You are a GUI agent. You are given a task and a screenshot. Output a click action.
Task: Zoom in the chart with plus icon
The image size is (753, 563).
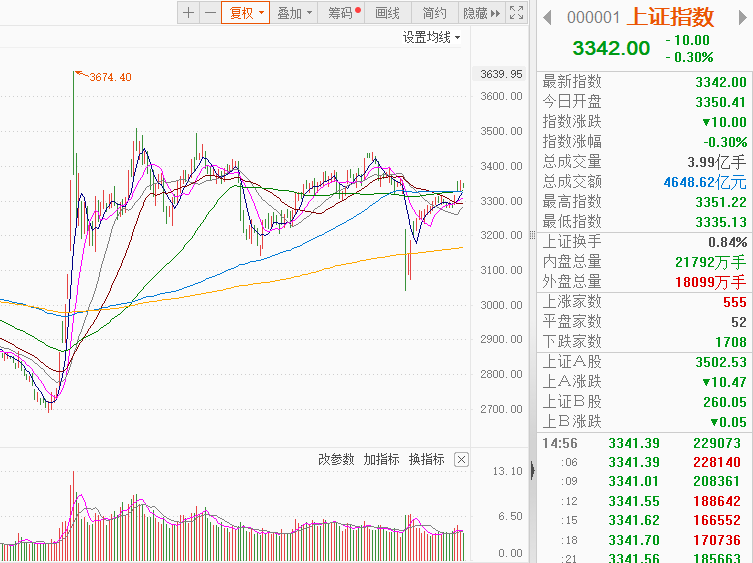[x=188, y=13]
